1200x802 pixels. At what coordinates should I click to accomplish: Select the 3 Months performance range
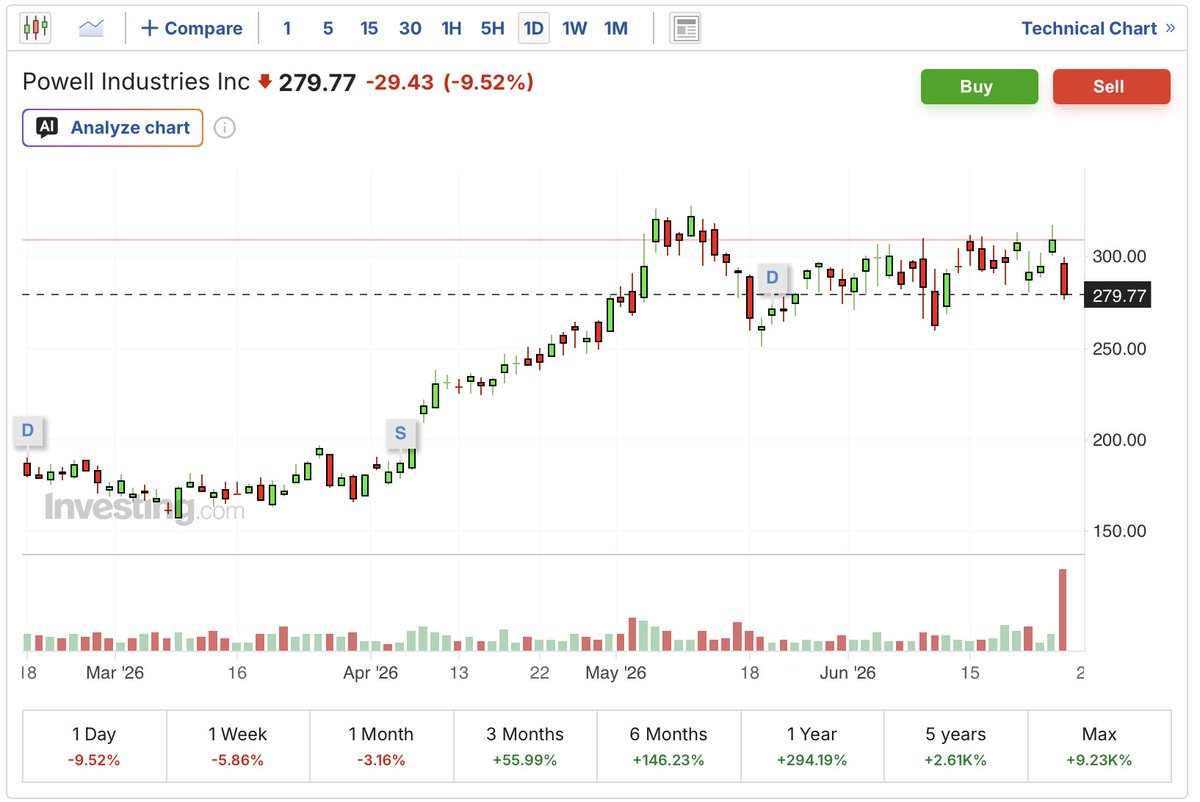[525, 747]
